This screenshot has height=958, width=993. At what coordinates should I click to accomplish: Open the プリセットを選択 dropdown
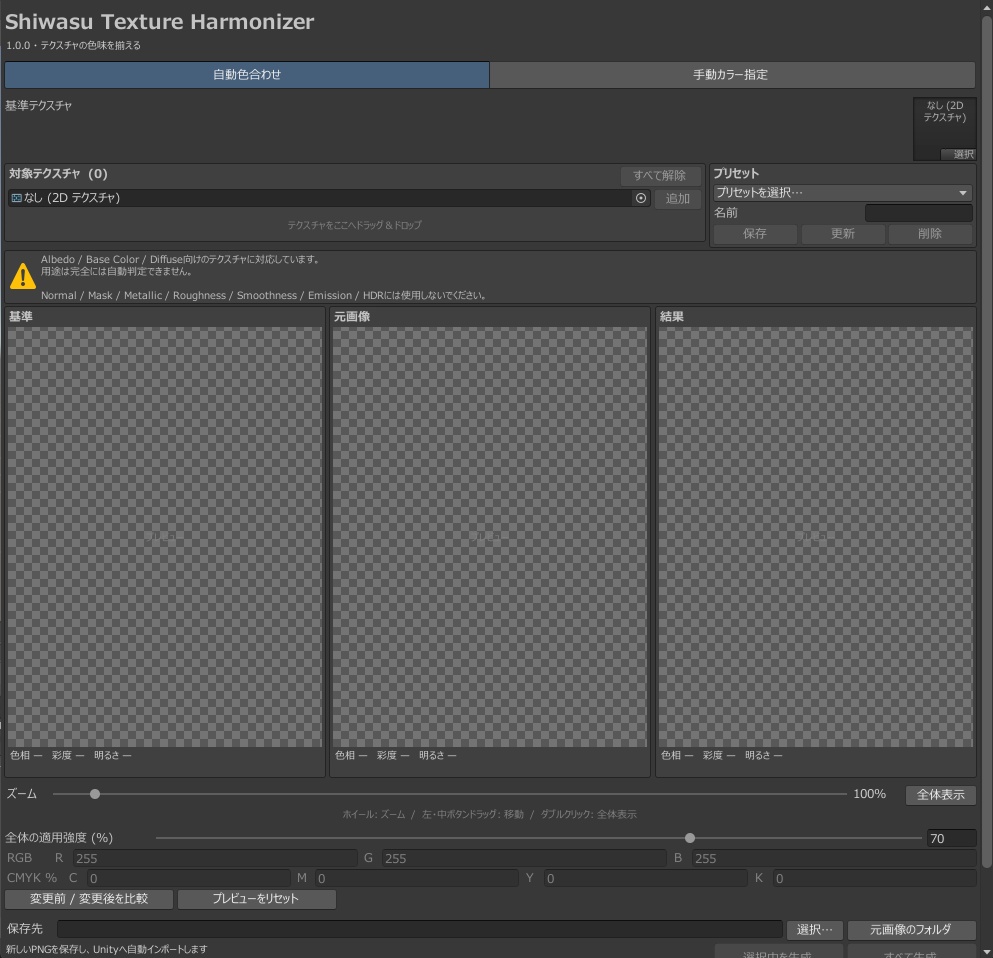(842, 192)
